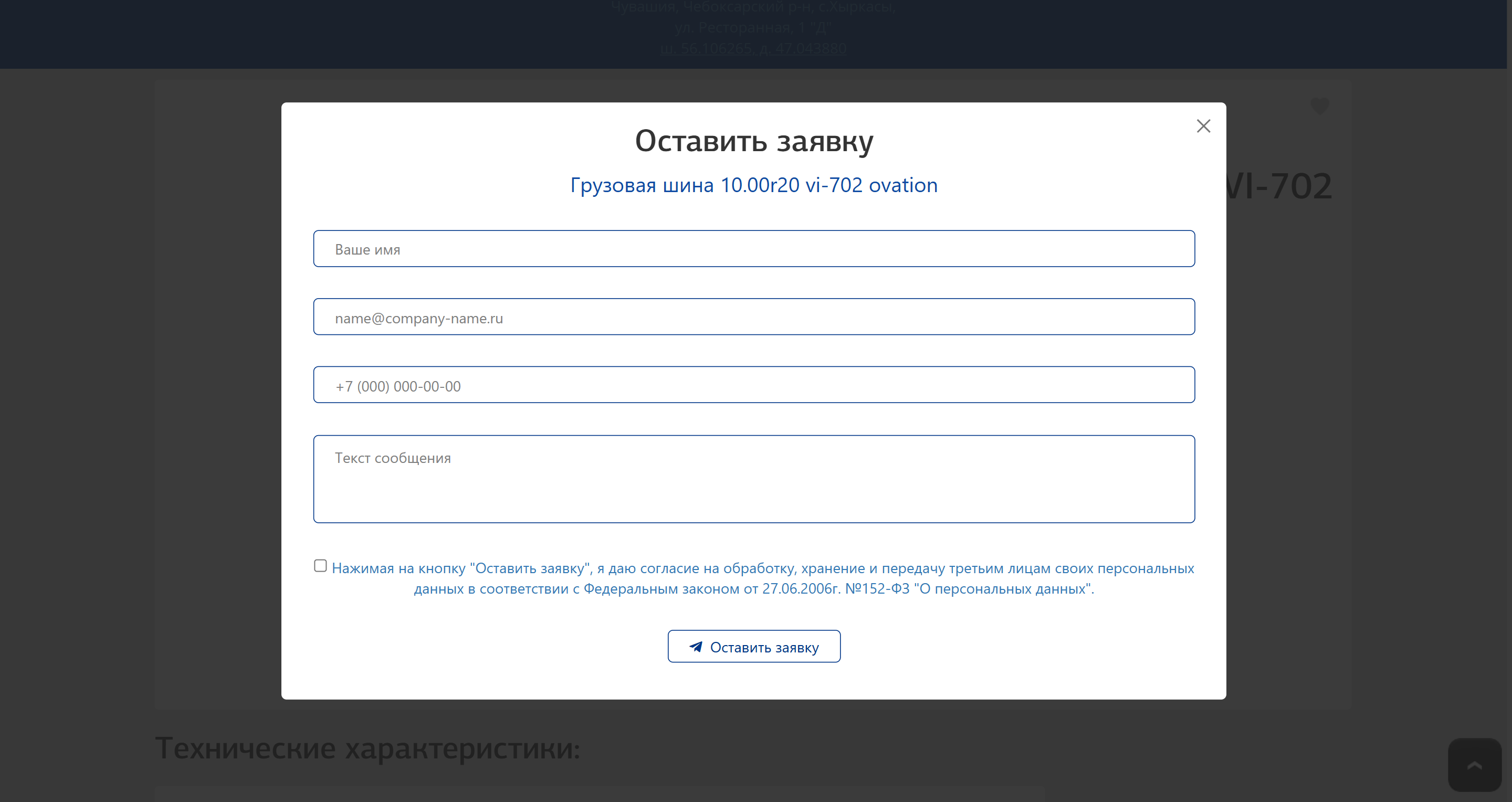
Task: Tick the personal data consent checkbox
Action: pos(320,566)
